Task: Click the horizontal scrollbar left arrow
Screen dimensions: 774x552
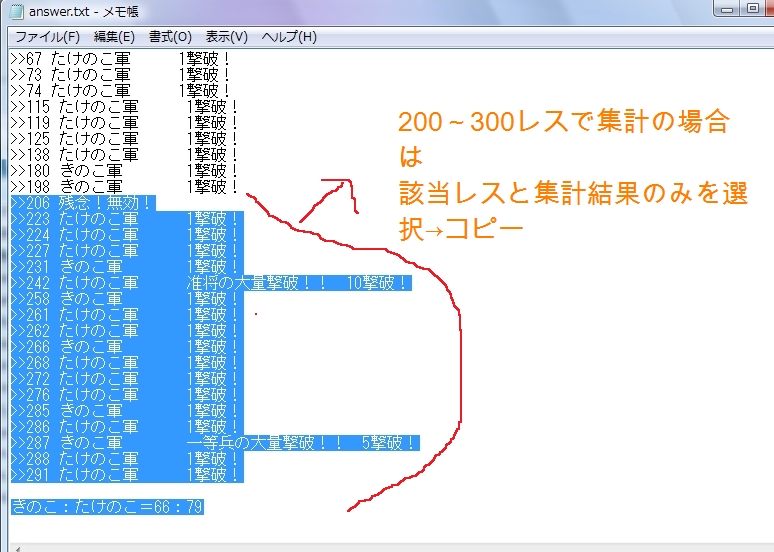Action: click(18, 548)
